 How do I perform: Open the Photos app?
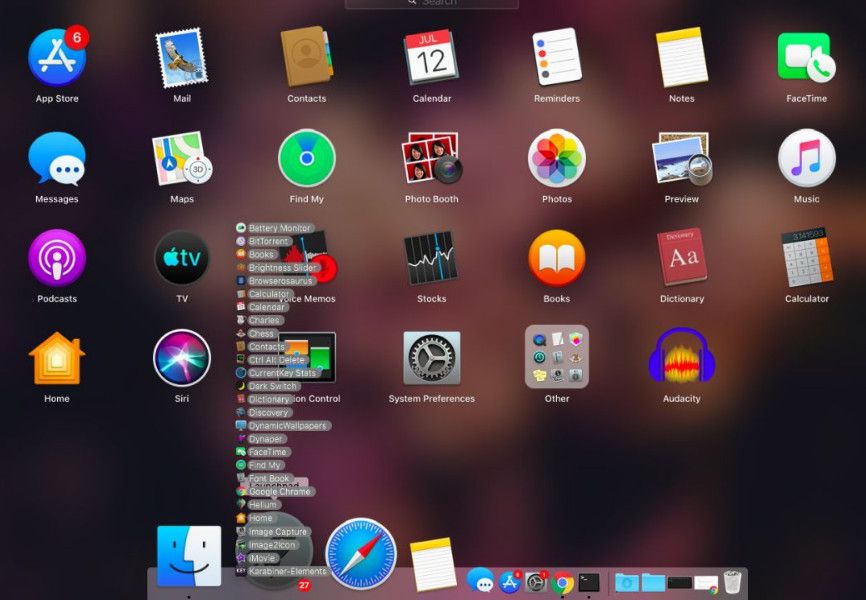tap(556, 159)
